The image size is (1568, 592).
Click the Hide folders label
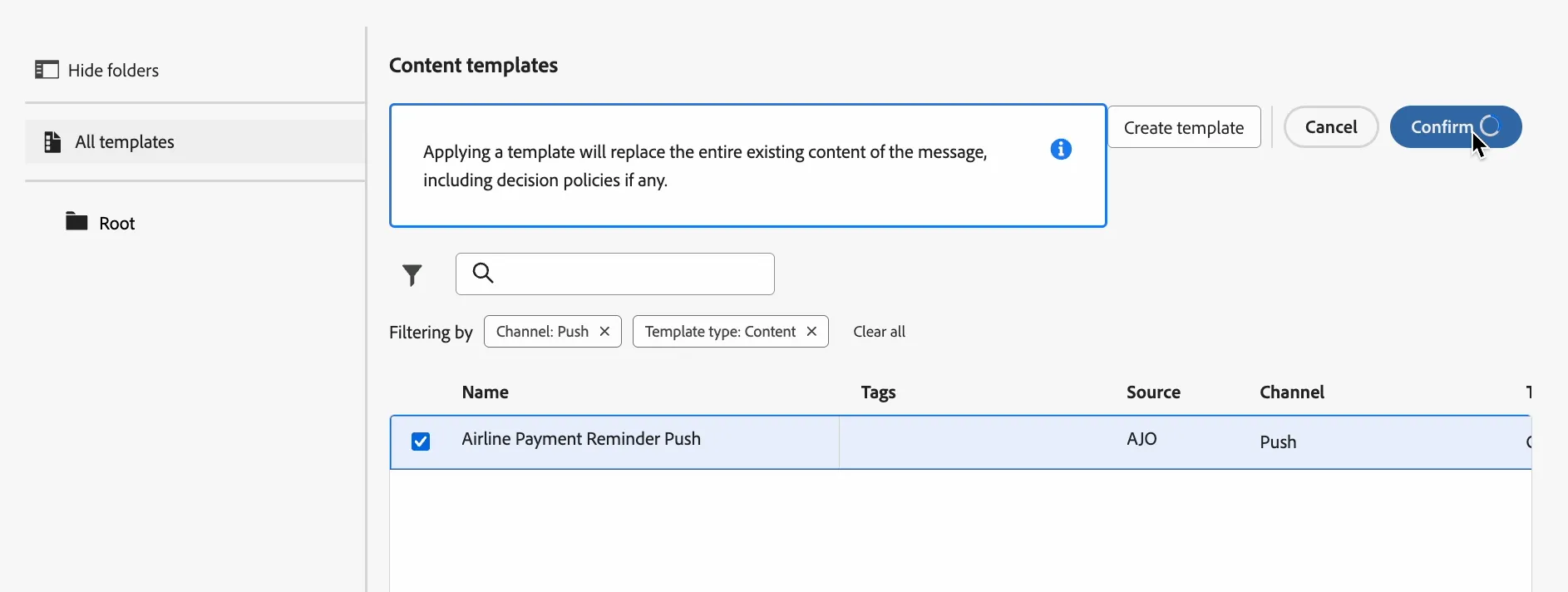pyautogui.click(x=113, y=71)
